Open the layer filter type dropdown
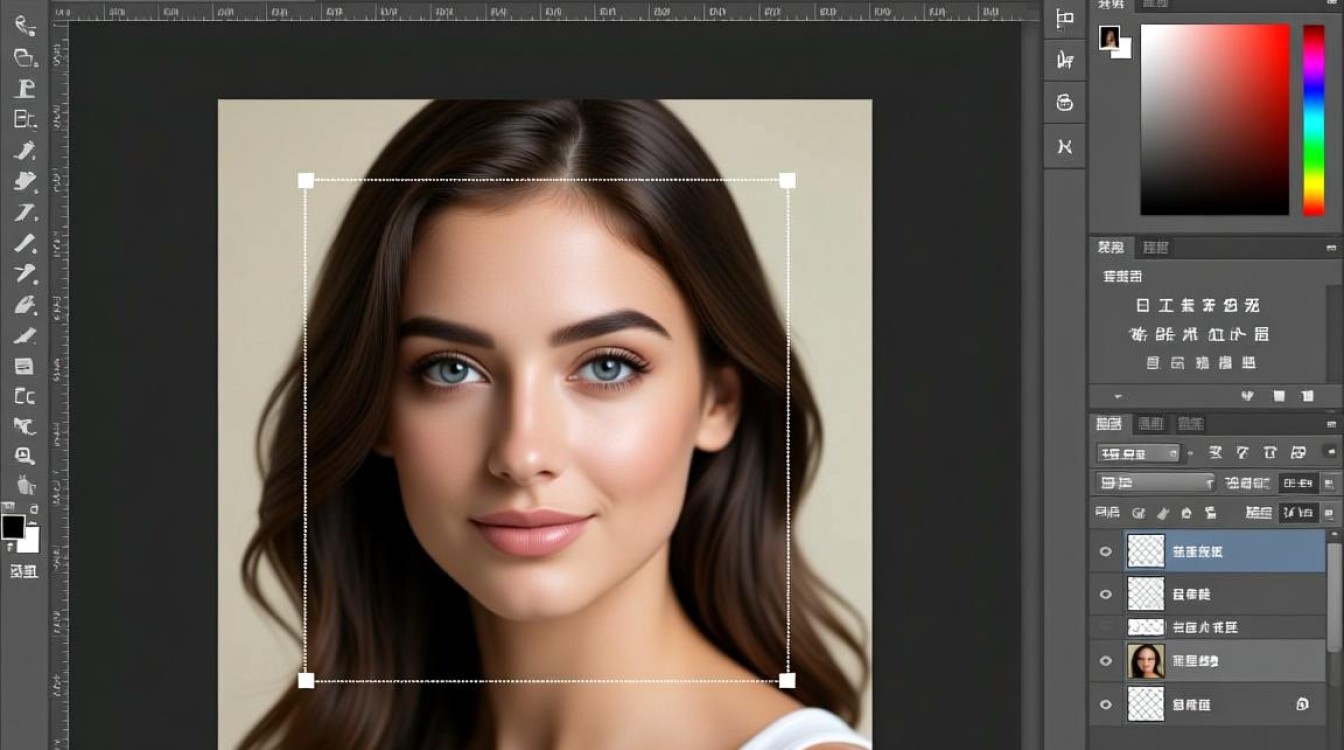This screenshot has width=1344, height=750. click(1139, 453)
